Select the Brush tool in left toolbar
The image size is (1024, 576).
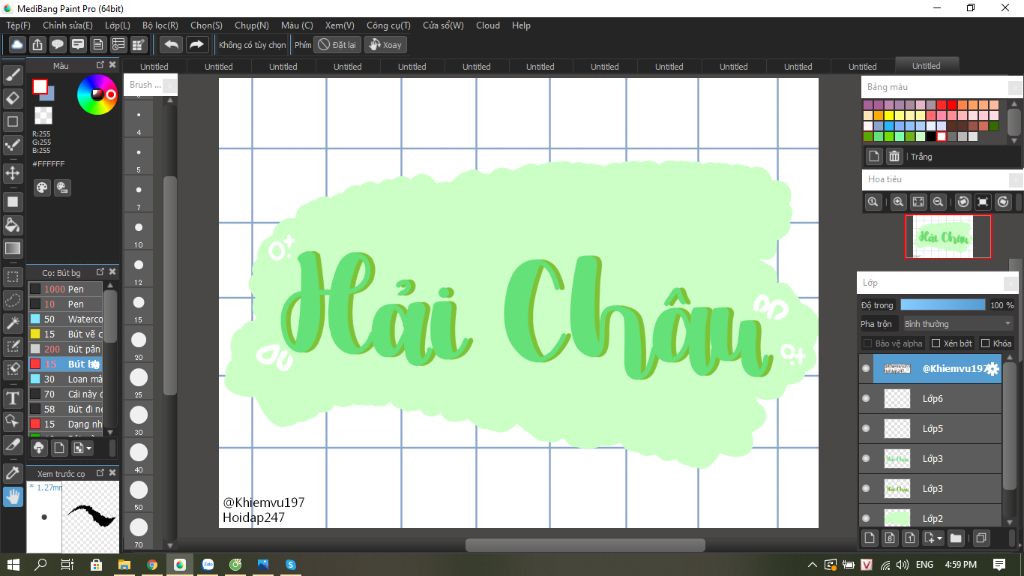(x=12, y=75)
